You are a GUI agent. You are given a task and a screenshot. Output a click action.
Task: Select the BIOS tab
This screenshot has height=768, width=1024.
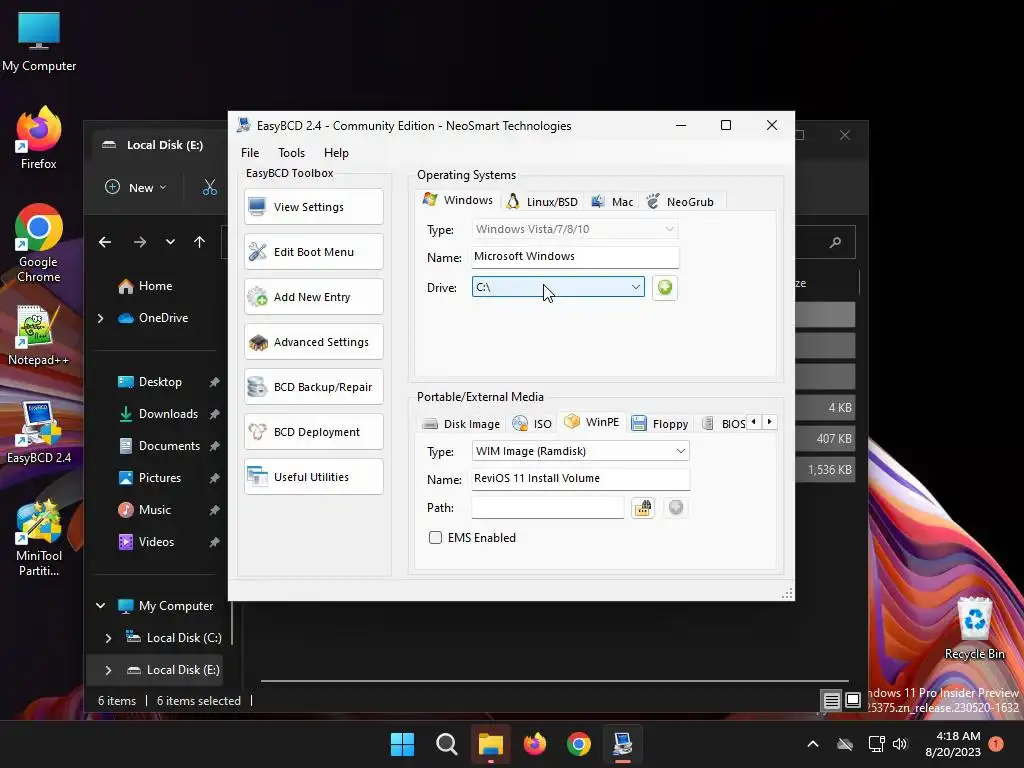[x=723, y=424]
